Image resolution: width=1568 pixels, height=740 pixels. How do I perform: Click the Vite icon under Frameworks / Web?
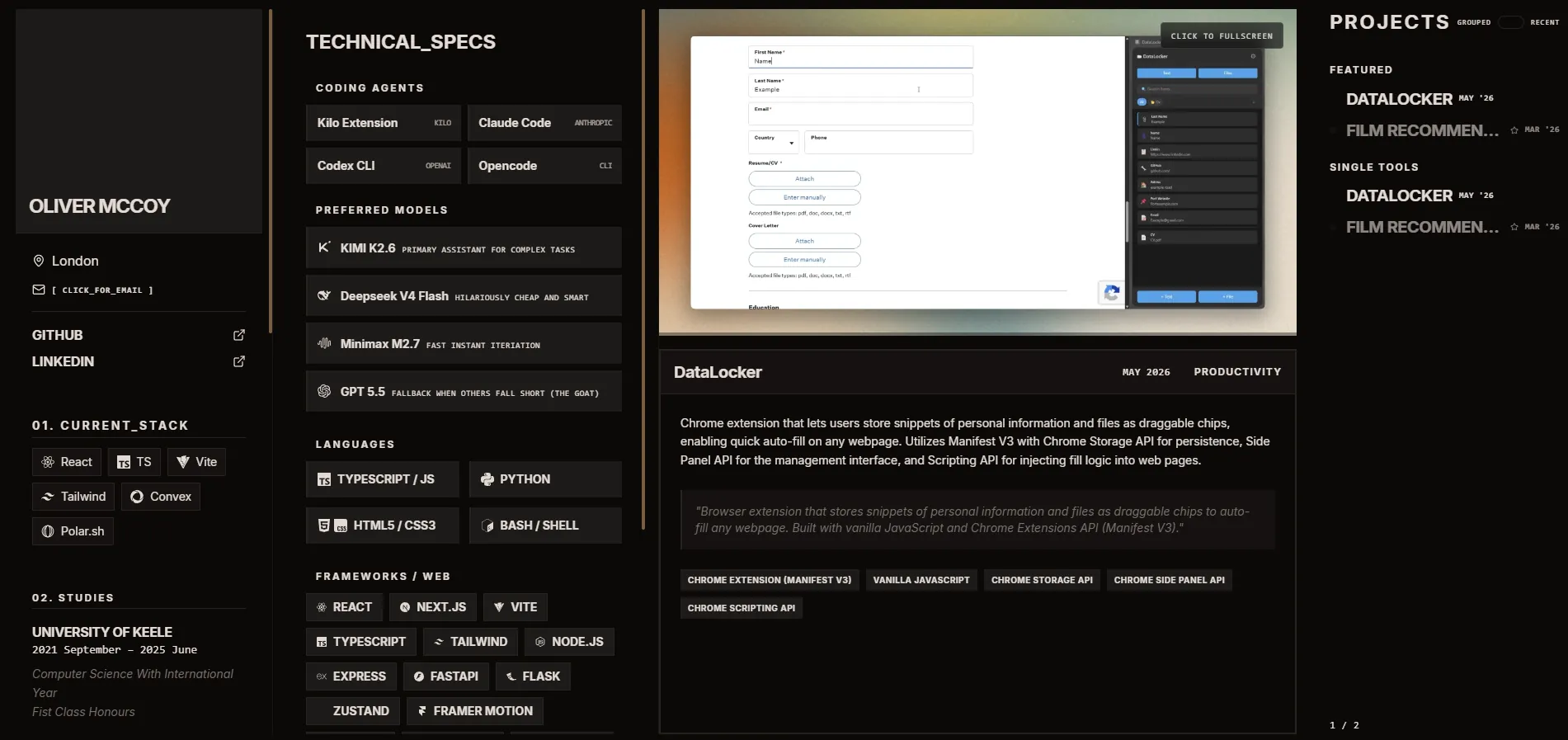pos(499,607)
